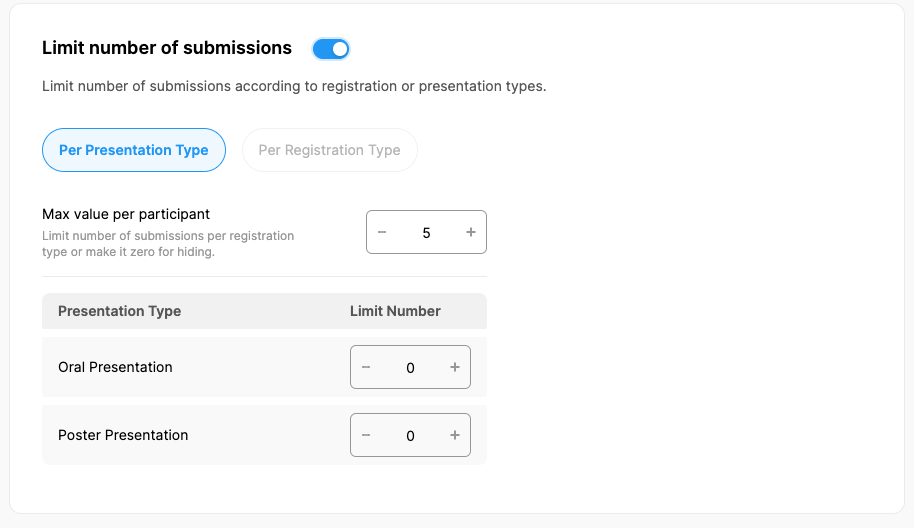Click the helper text about zero for hiding
This screenshot has width=914, height=528.
[x=168, y=244]
